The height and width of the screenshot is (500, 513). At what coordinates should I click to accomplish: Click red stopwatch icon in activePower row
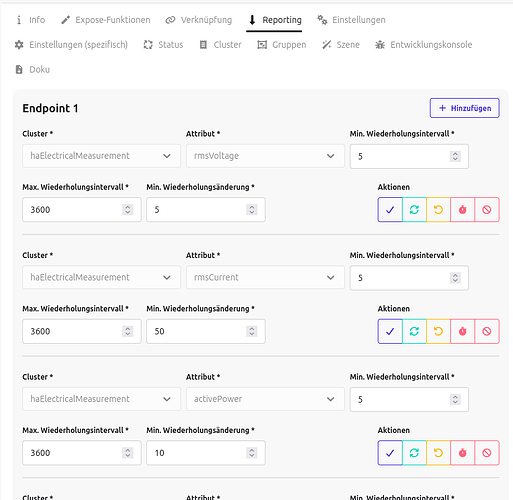(x=462, y=453)
